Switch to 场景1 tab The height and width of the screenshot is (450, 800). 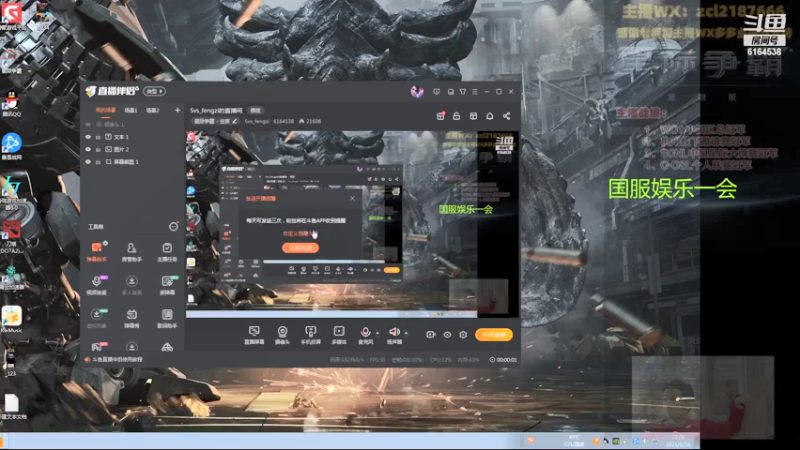click(x=131, y=110)
